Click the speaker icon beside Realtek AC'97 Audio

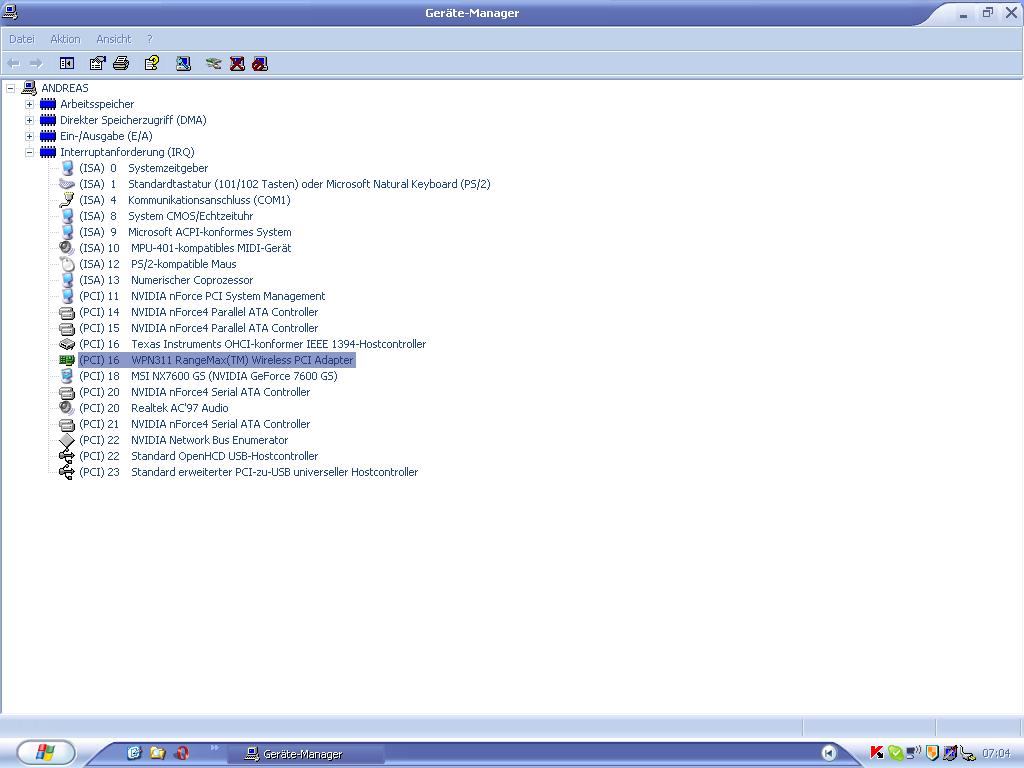(x=67, y=408)
